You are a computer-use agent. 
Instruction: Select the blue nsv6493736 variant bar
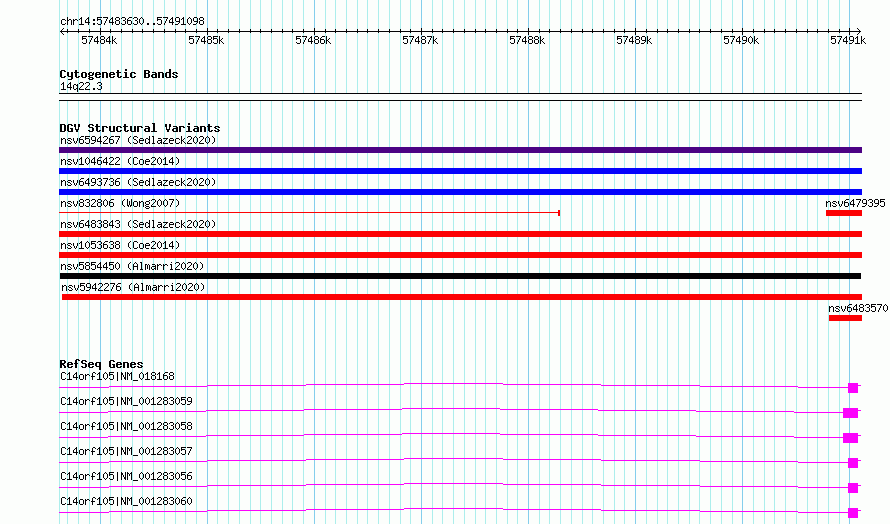460,192
